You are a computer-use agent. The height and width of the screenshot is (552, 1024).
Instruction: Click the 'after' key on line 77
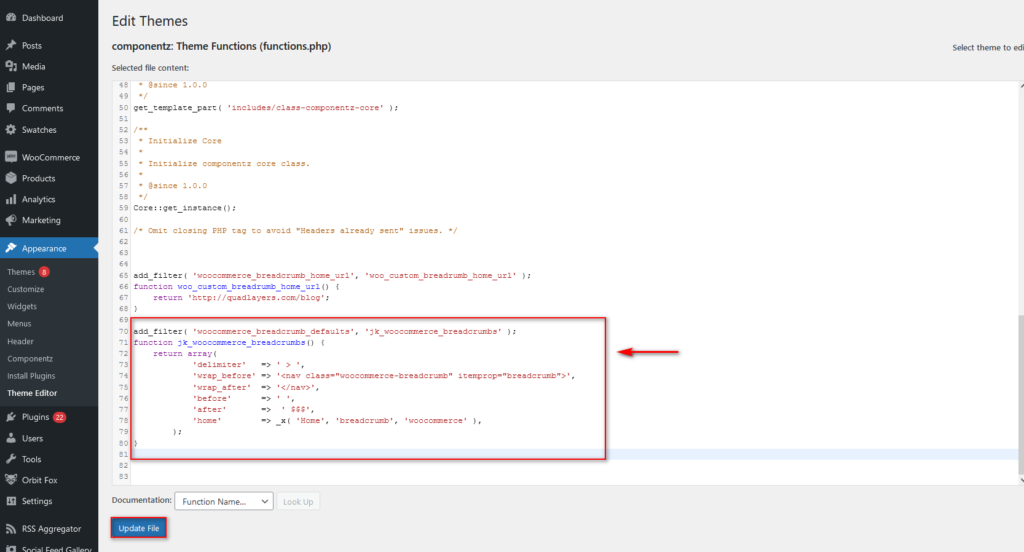209,409
